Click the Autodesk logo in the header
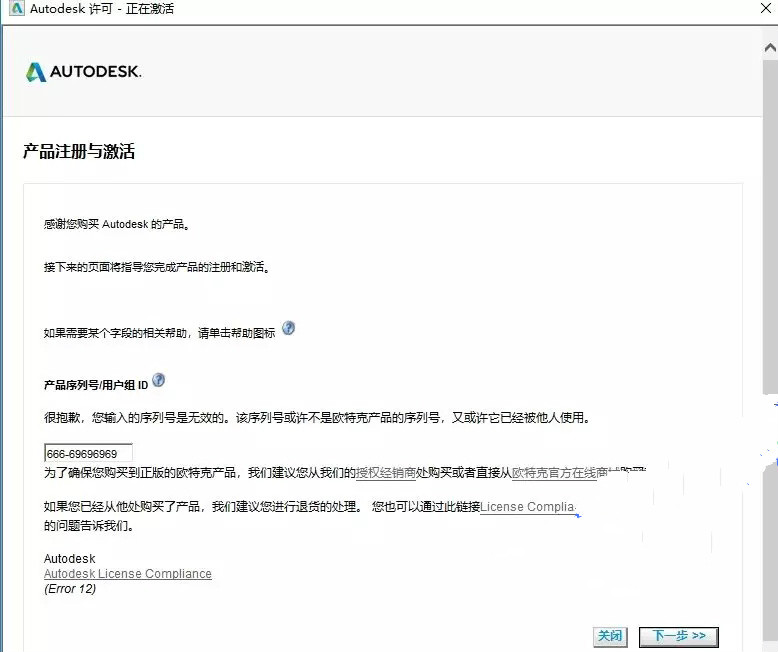778x652 pixels. tap(83, 72)
